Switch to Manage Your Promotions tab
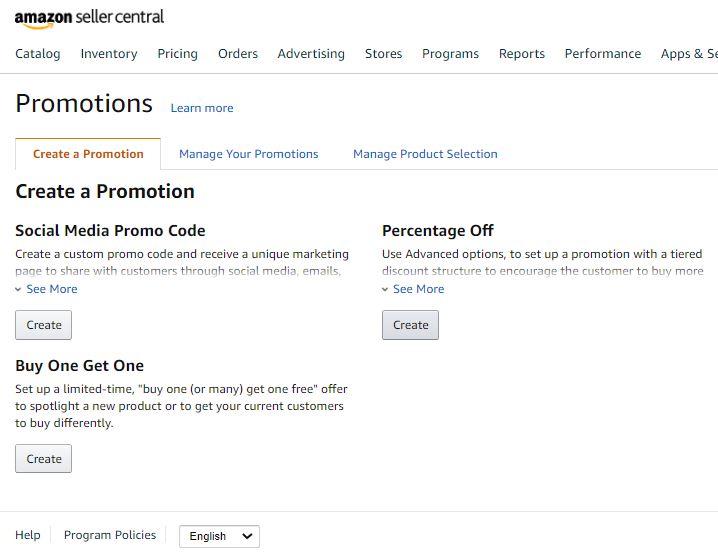The height and width of the screenshot is (558, 718). [x=249, y=154]
